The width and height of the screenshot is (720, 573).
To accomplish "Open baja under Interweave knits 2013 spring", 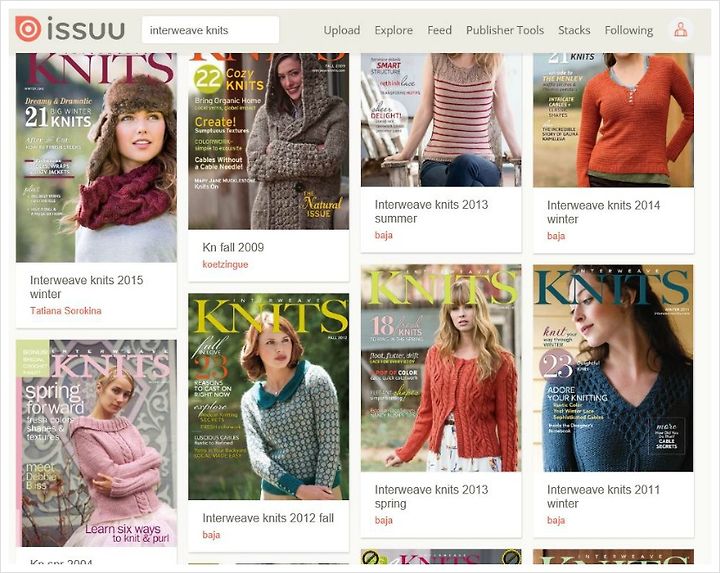I will [383, 520].
